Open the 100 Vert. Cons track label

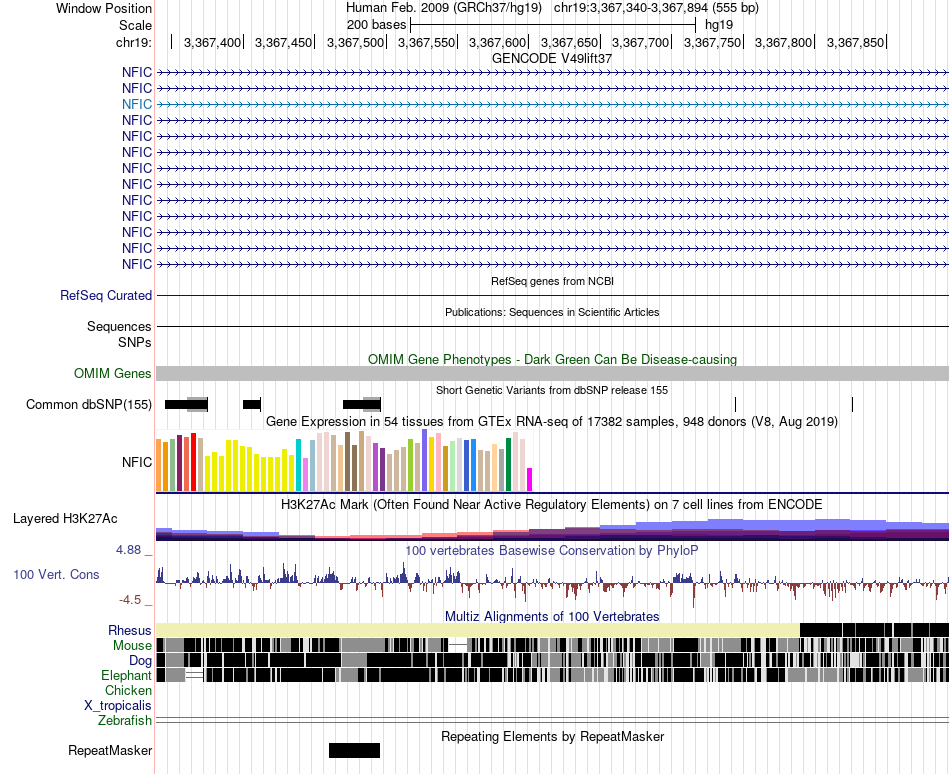point(56,574)
